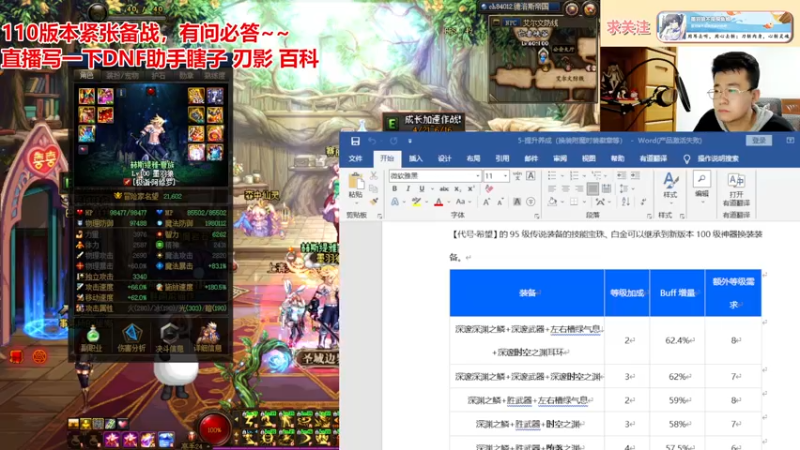Toggle Center paragraph alignment
The width and height of the screenshot is (800, 450).
[565, 189]
